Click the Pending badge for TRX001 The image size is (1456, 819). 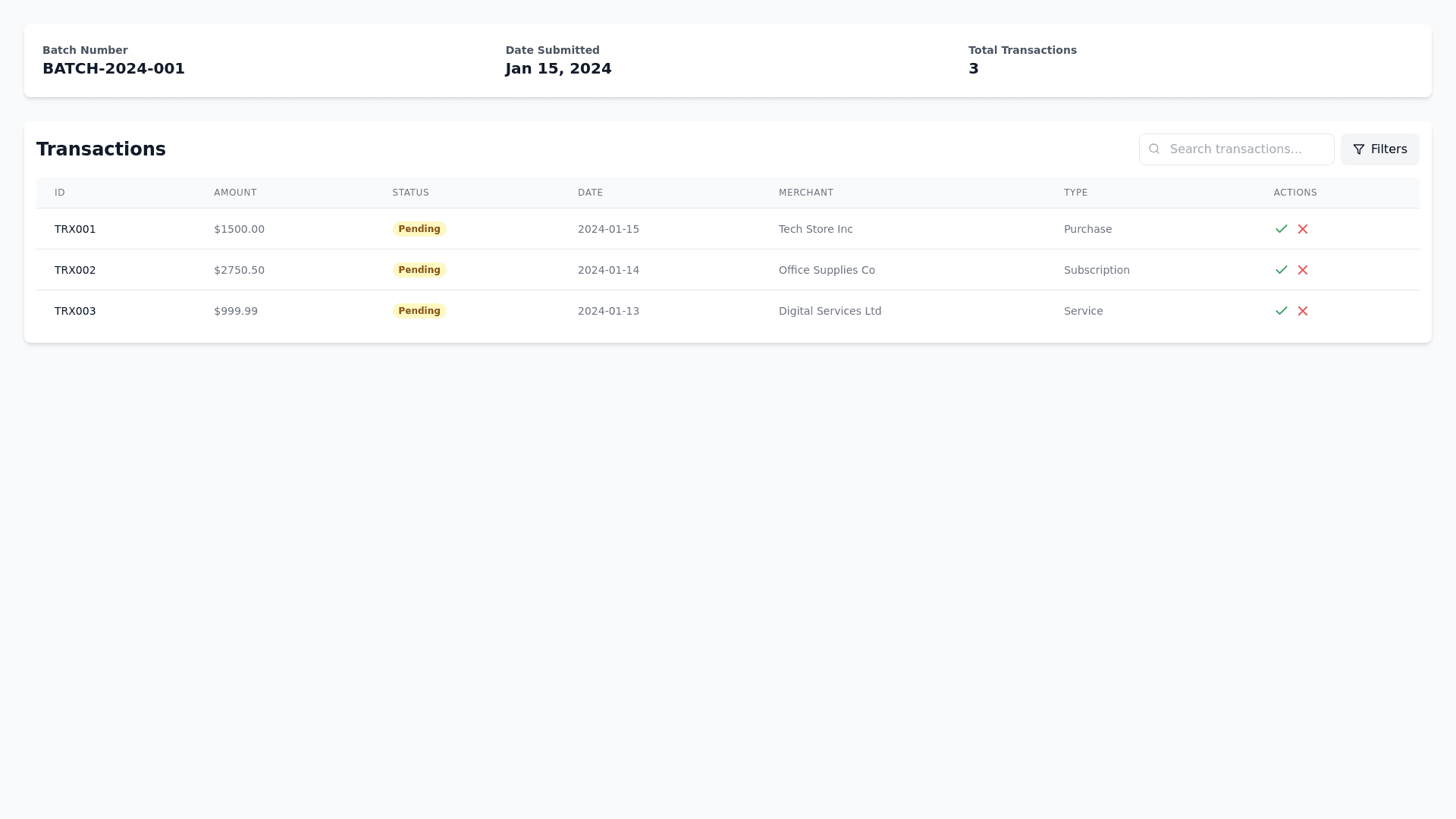pyautogui.click(x=419, y=229)
